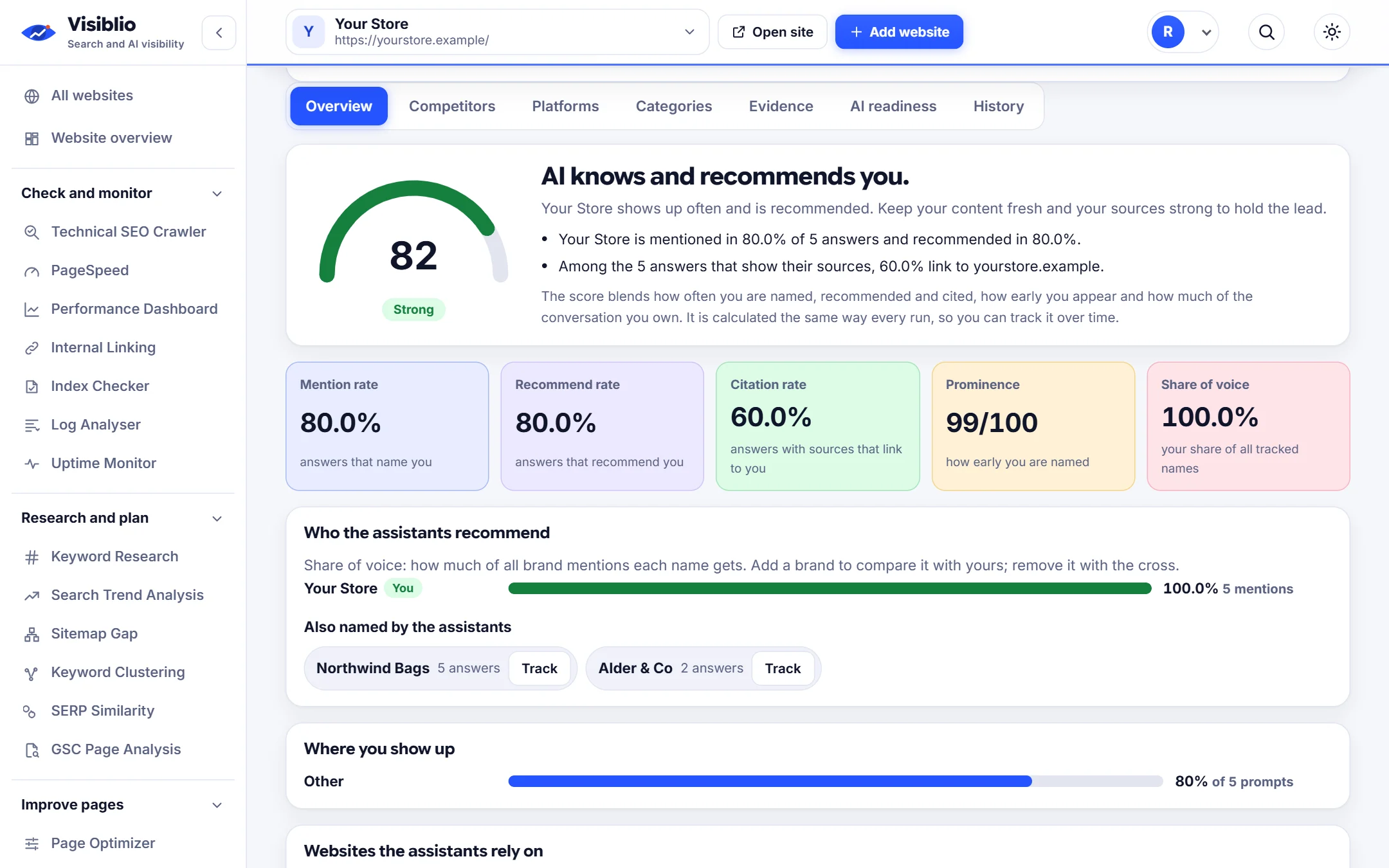This screenshot has width=1389, height=868.
Task: Click the '80% of 5 prompts' label
Action: tap(1234, 782)
